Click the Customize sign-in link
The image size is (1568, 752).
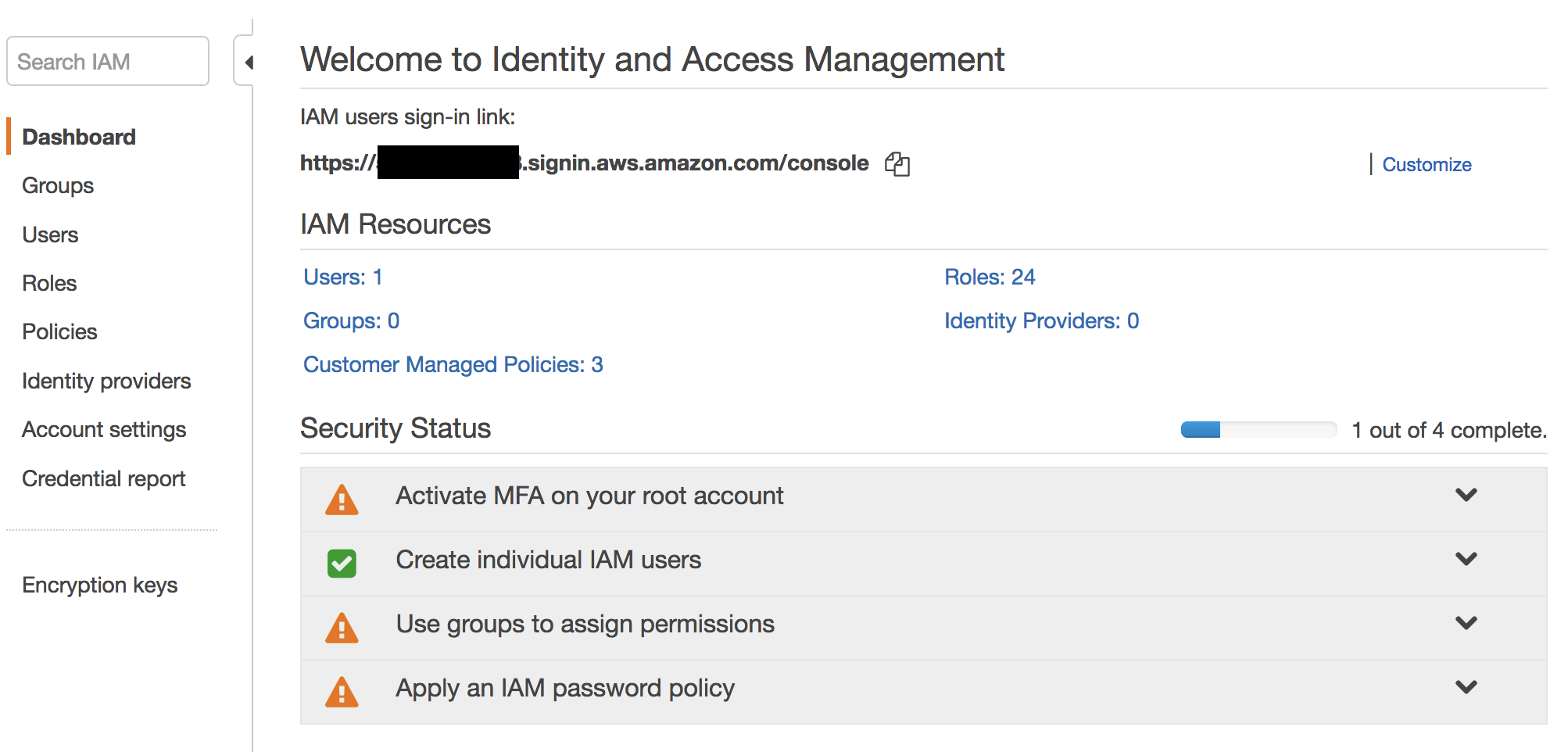(1427, 165)
